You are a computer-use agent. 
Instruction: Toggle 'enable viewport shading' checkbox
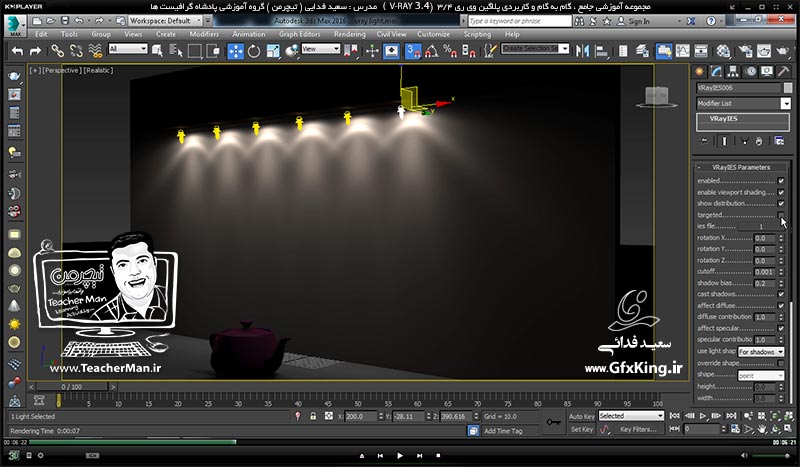[x=781, y=192]
